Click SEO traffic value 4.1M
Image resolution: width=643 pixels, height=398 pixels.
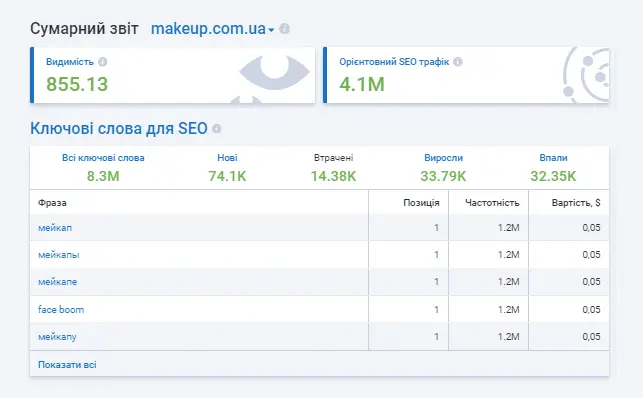point(362,84)
